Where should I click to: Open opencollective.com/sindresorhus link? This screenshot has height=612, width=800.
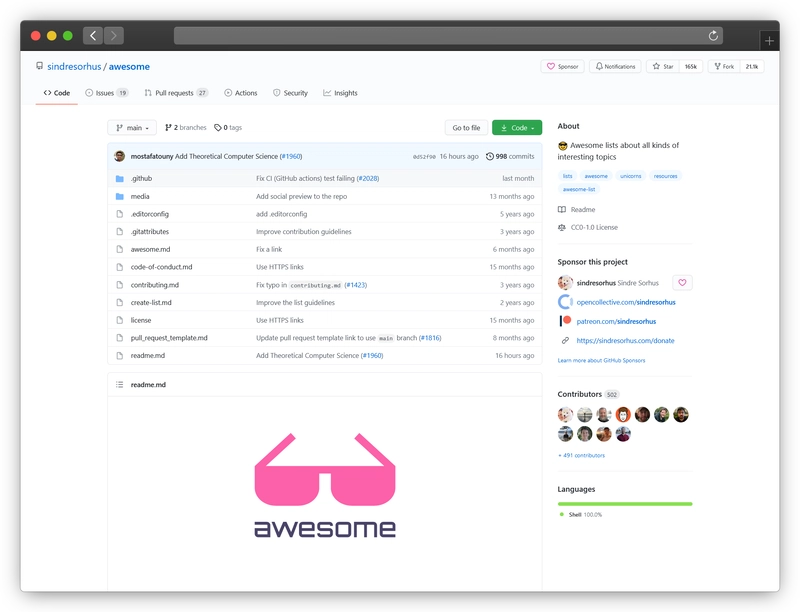(626, 302)
